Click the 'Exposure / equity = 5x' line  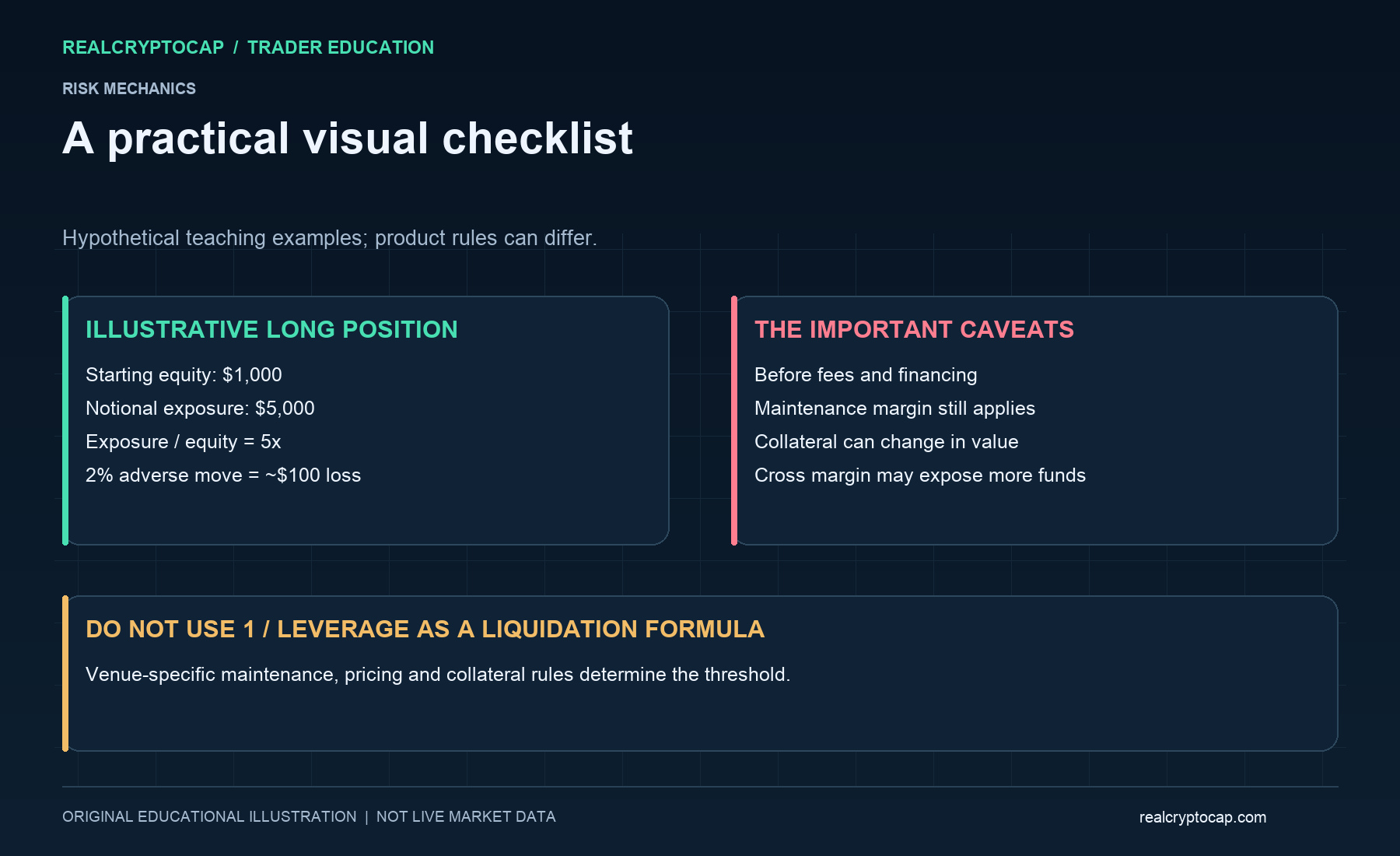(183, 442)
